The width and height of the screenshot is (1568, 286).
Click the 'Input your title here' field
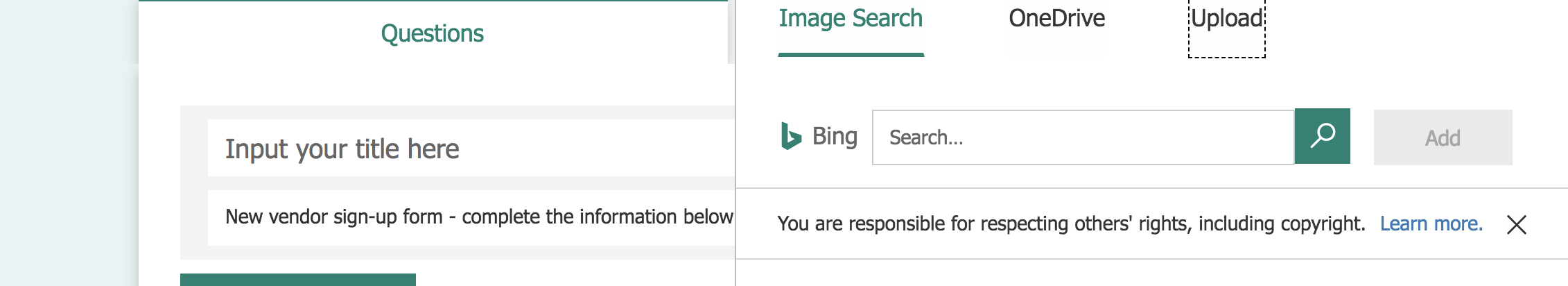pos(471,149)
